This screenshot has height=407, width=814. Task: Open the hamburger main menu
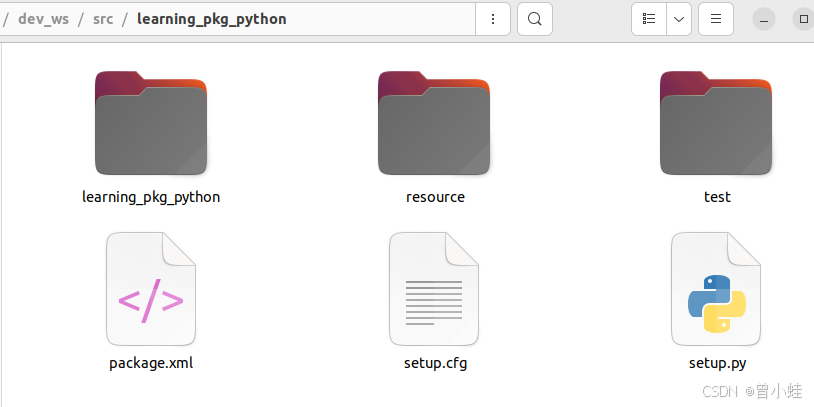716,19
